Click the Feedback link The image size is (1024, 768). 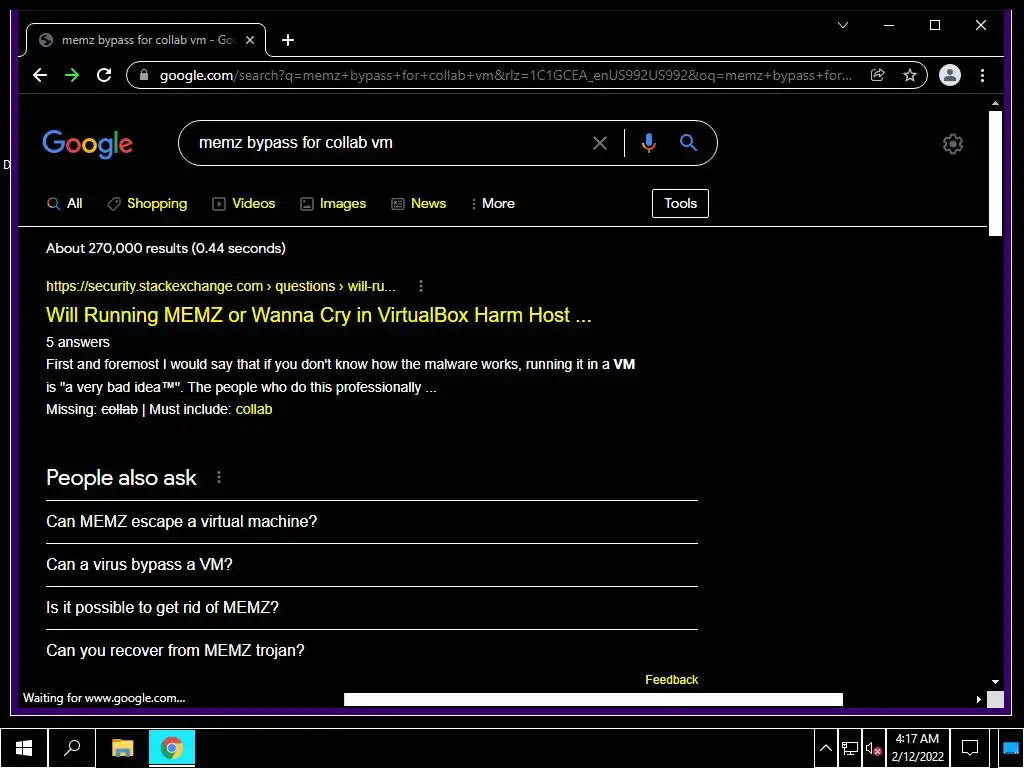(671, 680)
